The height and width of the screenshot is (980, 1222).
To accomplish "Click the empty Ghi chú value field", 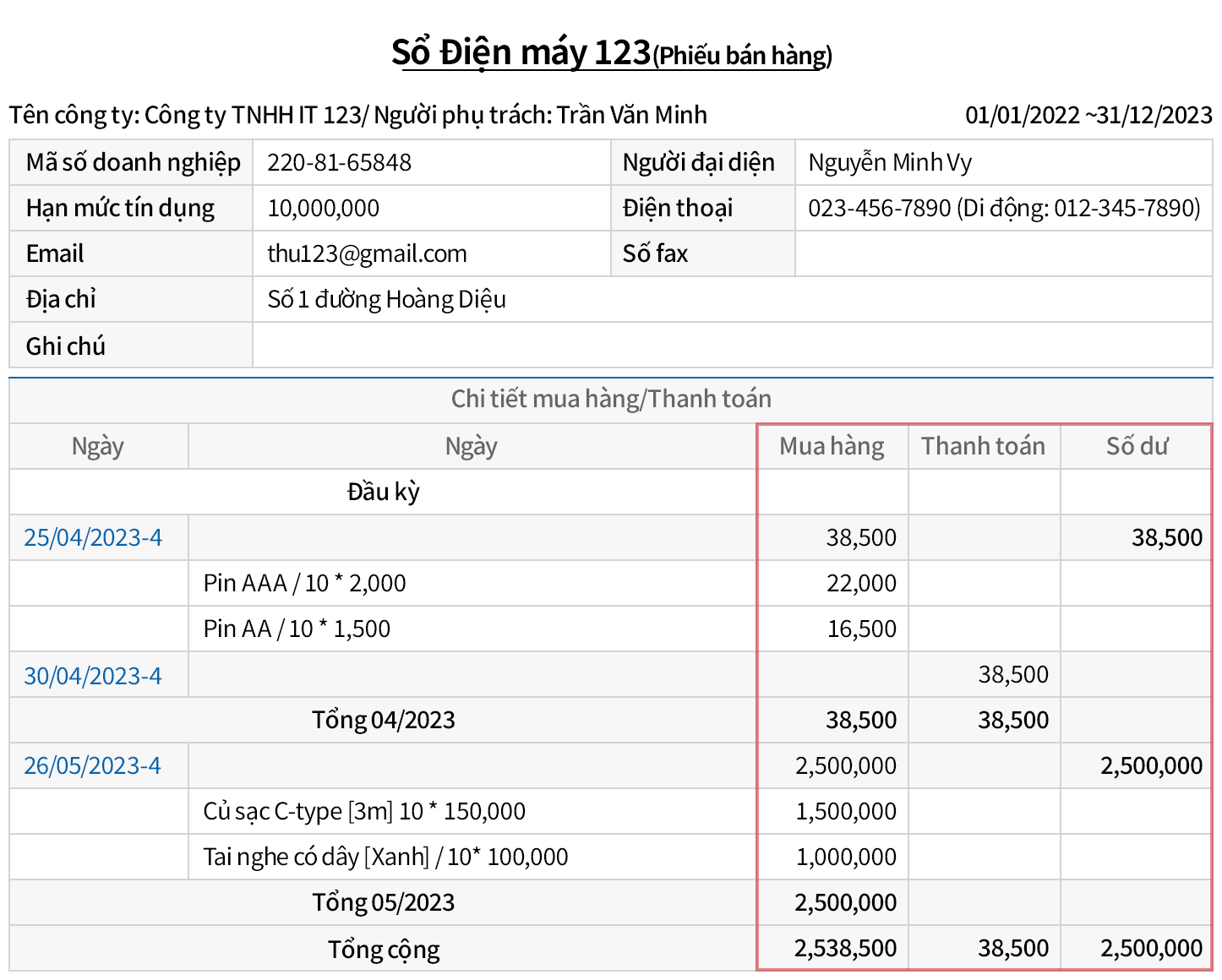I will click(x=731, y=346).
